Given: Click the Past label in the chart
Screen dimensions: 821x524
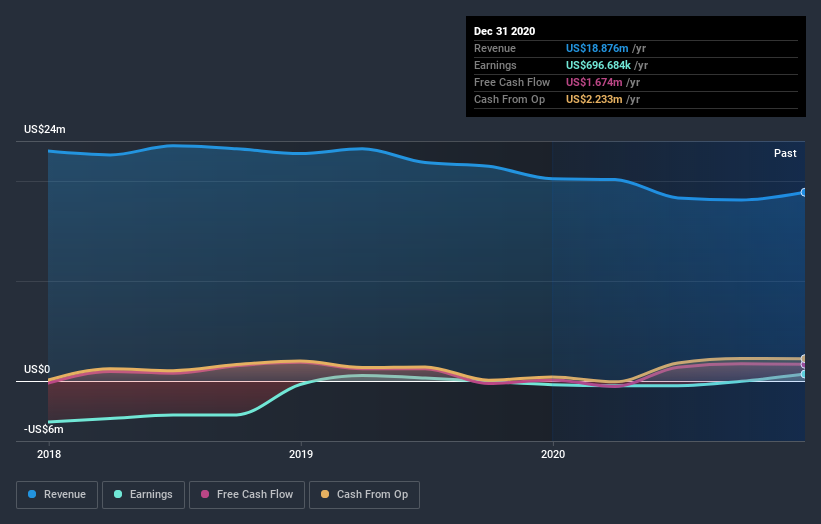Looking at the screenshot, I should pyautogui.click(x=785, y=153).
